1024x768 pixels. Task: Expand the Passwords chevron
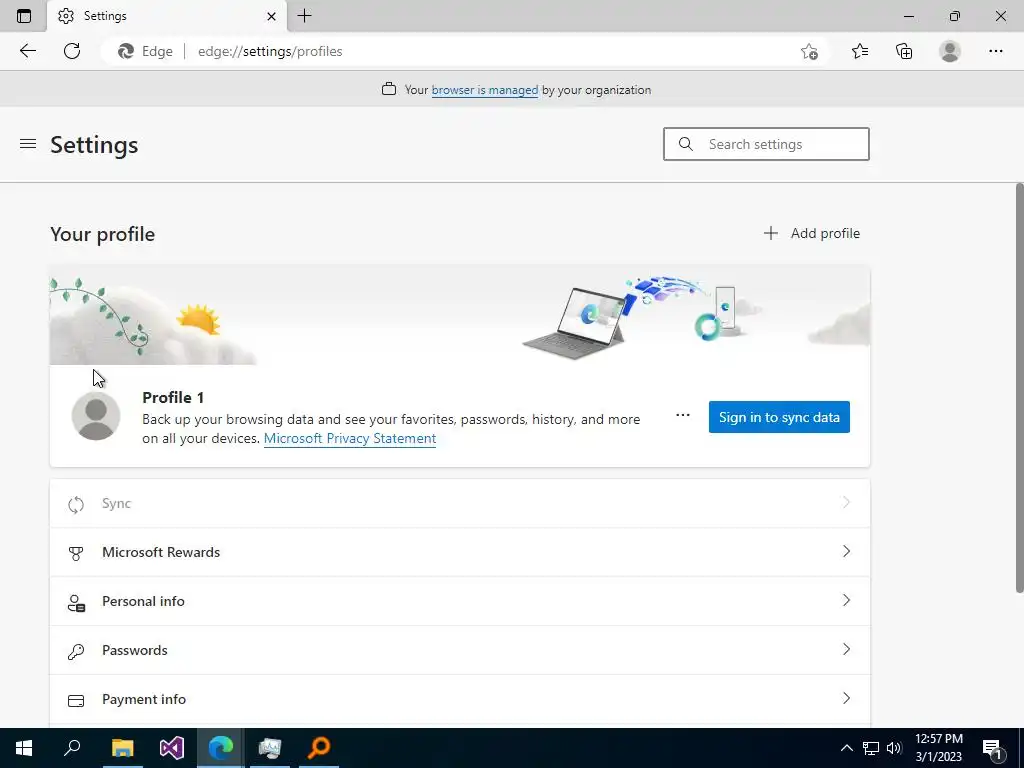846,649
